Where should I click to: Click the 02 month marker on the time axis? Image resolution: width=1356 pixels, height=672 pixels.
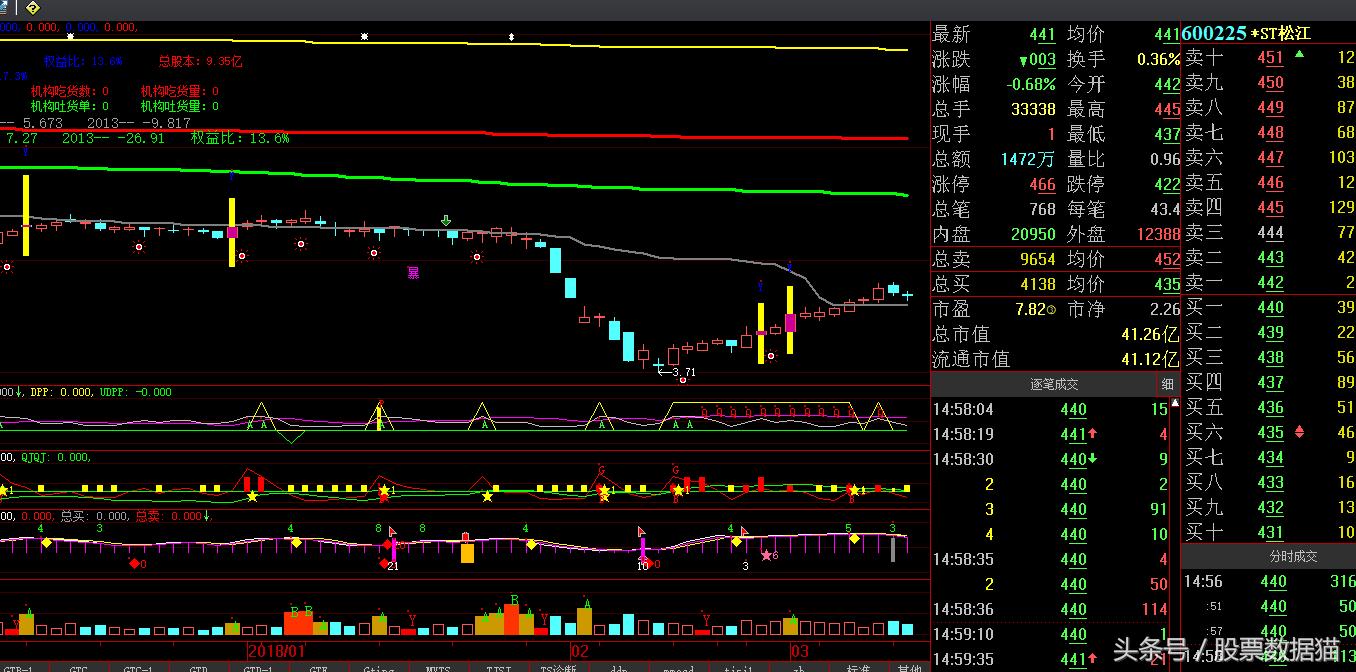579,650
